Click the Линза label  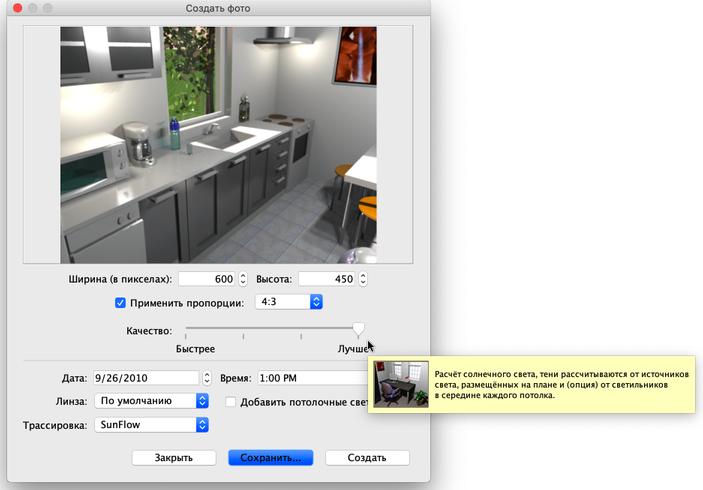tap(71, 401)
